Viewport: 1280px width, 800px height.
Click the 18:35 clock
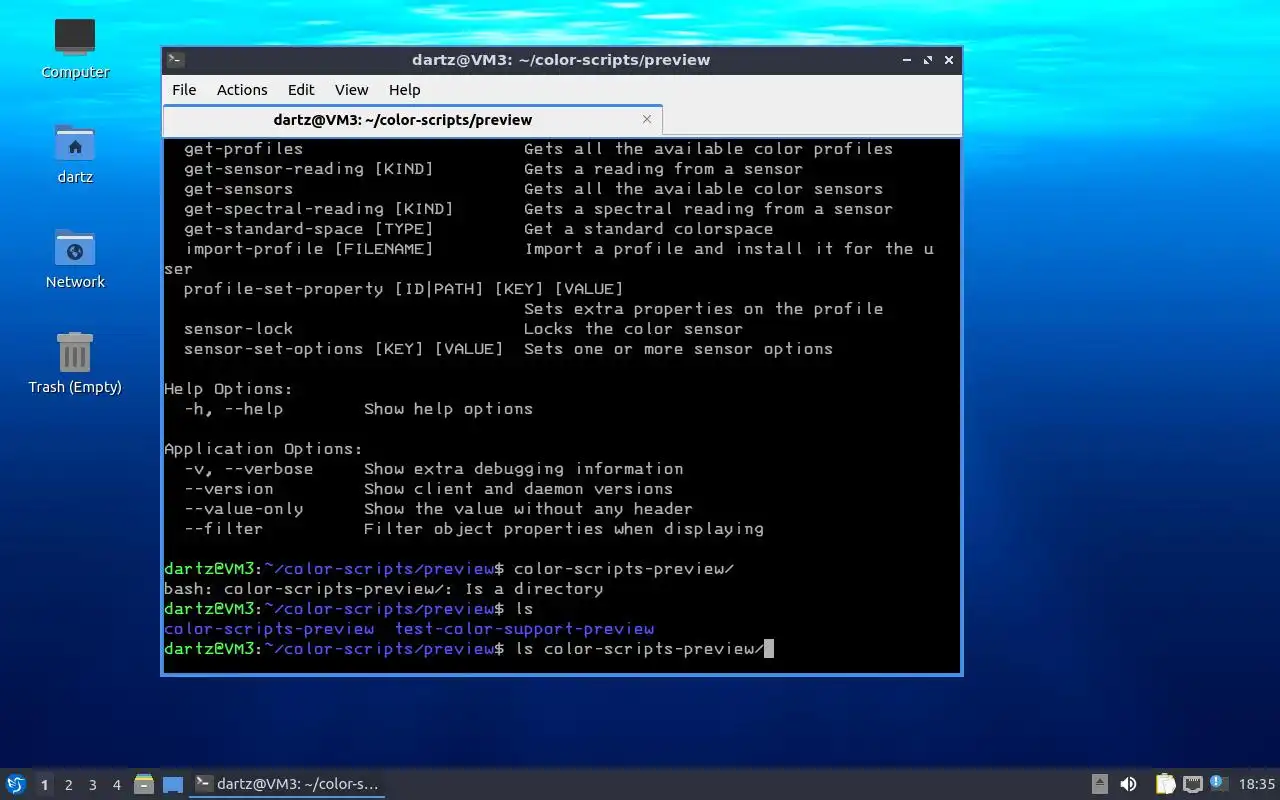pos(1256,784)
